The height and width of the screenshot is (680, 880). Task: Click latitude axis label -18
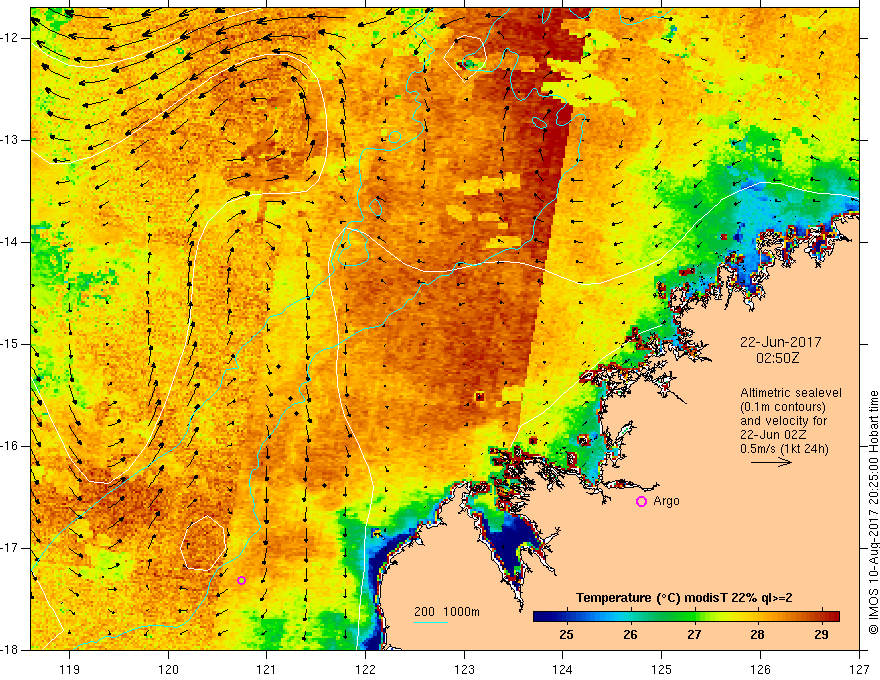coord(10,650)
